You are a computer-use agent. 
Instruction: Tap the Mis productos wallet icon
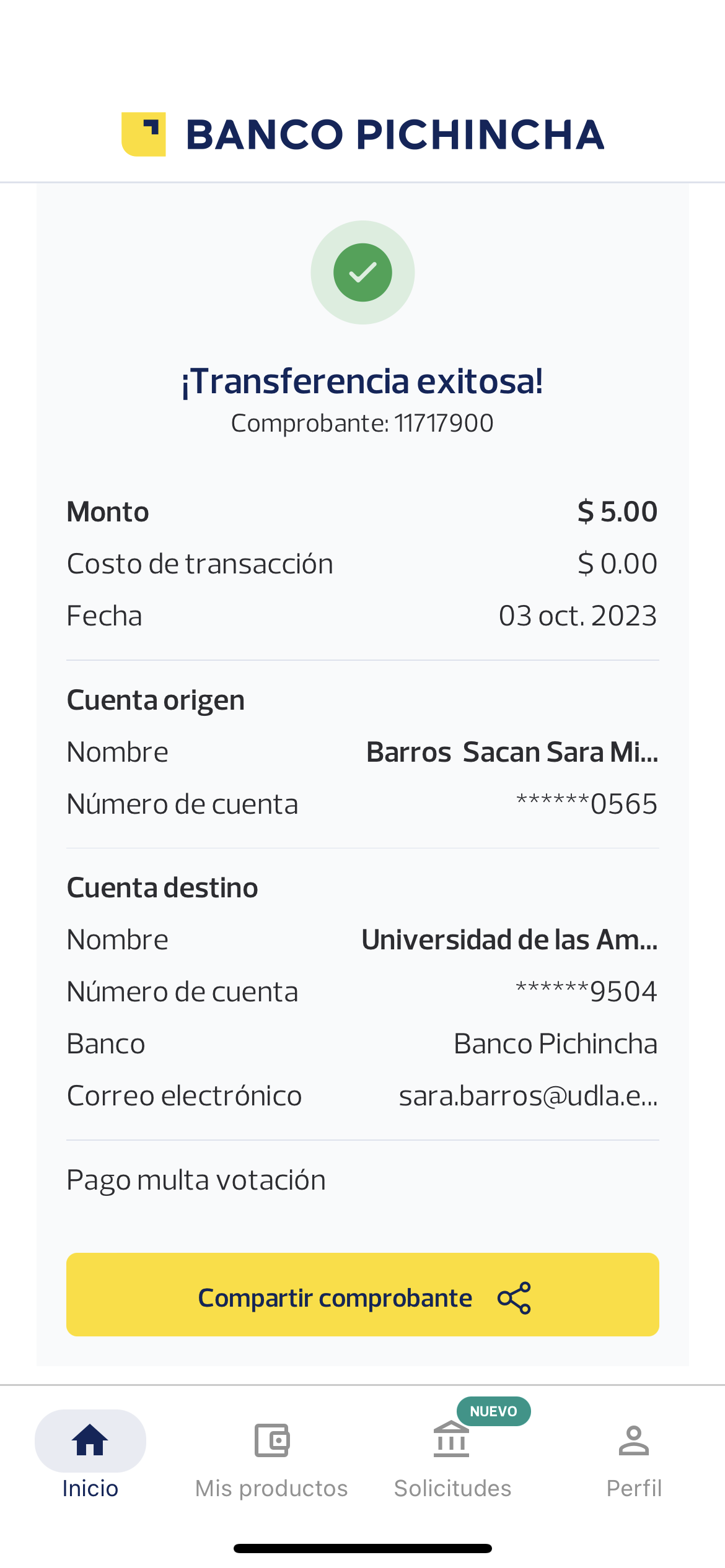click(271, 1440)
